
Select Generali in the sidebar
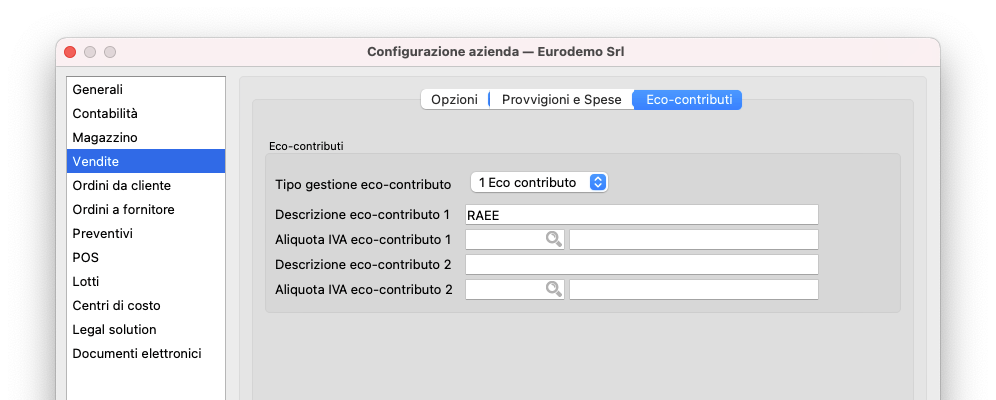98,89
